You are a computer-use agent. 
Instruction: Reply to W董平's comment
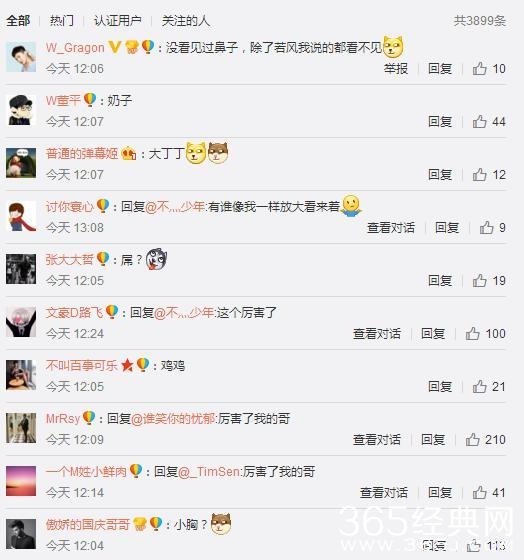coord(440,121)
